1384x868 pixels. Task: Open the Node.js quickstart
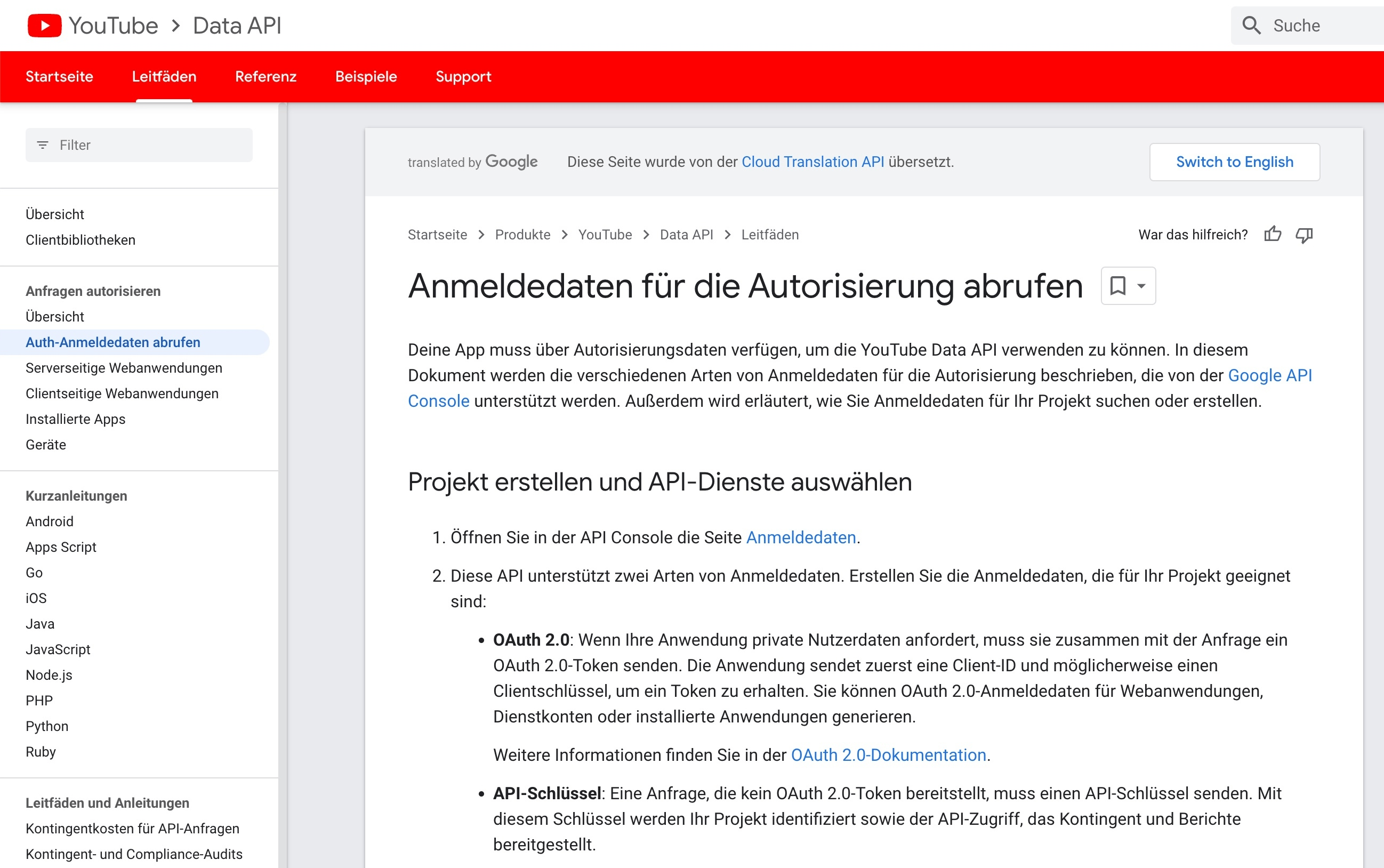tap(49, 674)
